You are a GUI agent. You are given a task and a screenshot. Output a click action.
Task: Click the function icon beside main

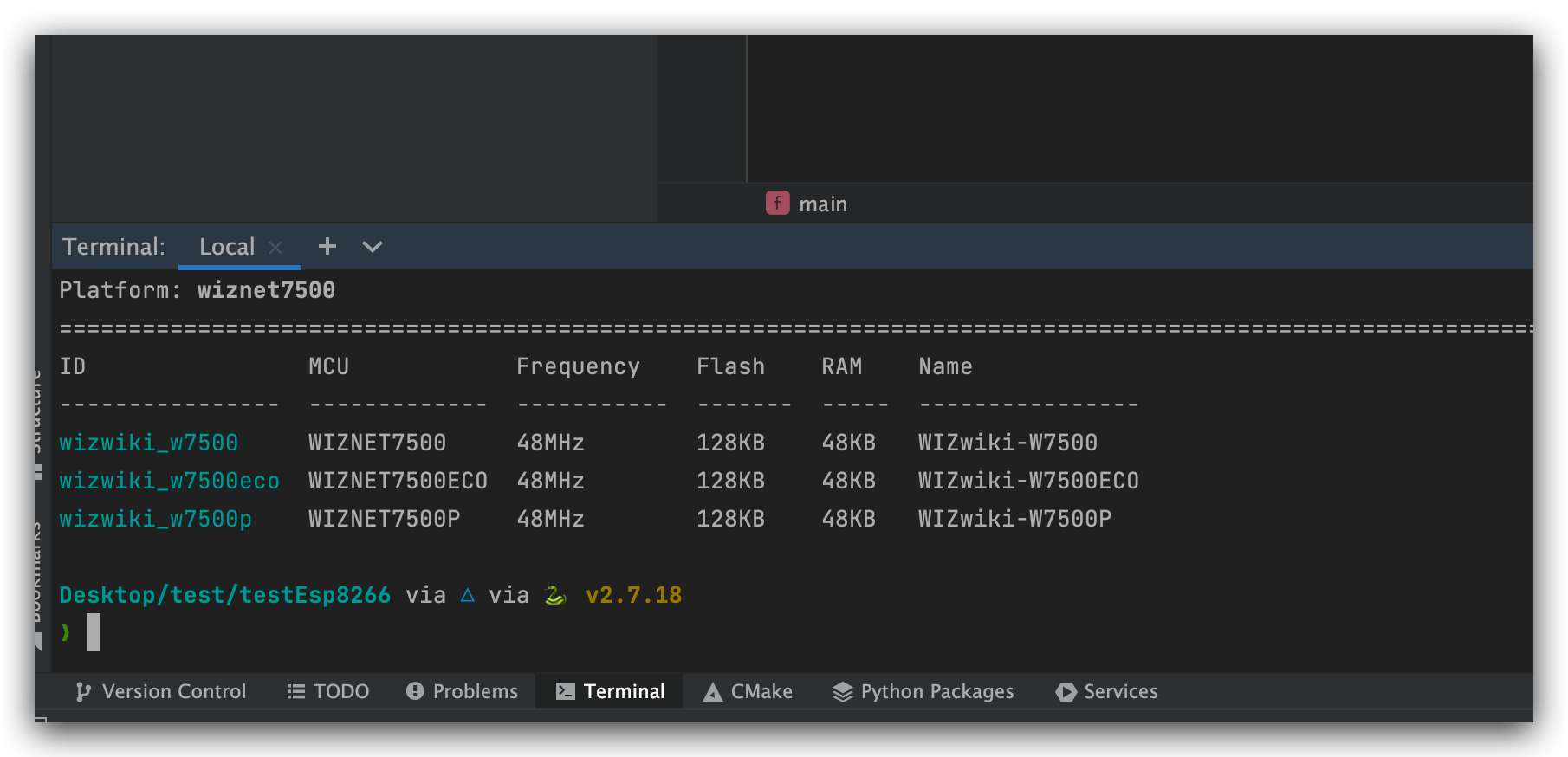(x=778, y=203)
